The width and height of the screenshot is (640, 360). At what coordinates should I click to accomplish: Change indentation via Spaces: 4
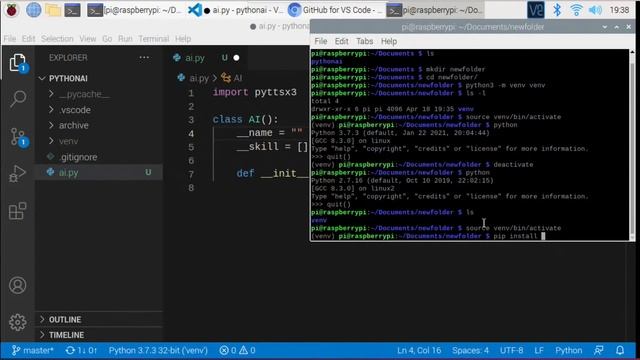point(470,350)
